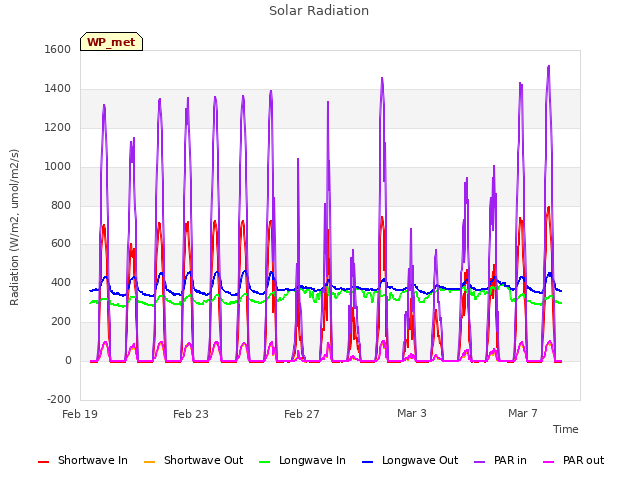Toggle the PAR in legend entry
Image resolution: width=640 pixels, height=480 pixels.
[x=500, y=460]
